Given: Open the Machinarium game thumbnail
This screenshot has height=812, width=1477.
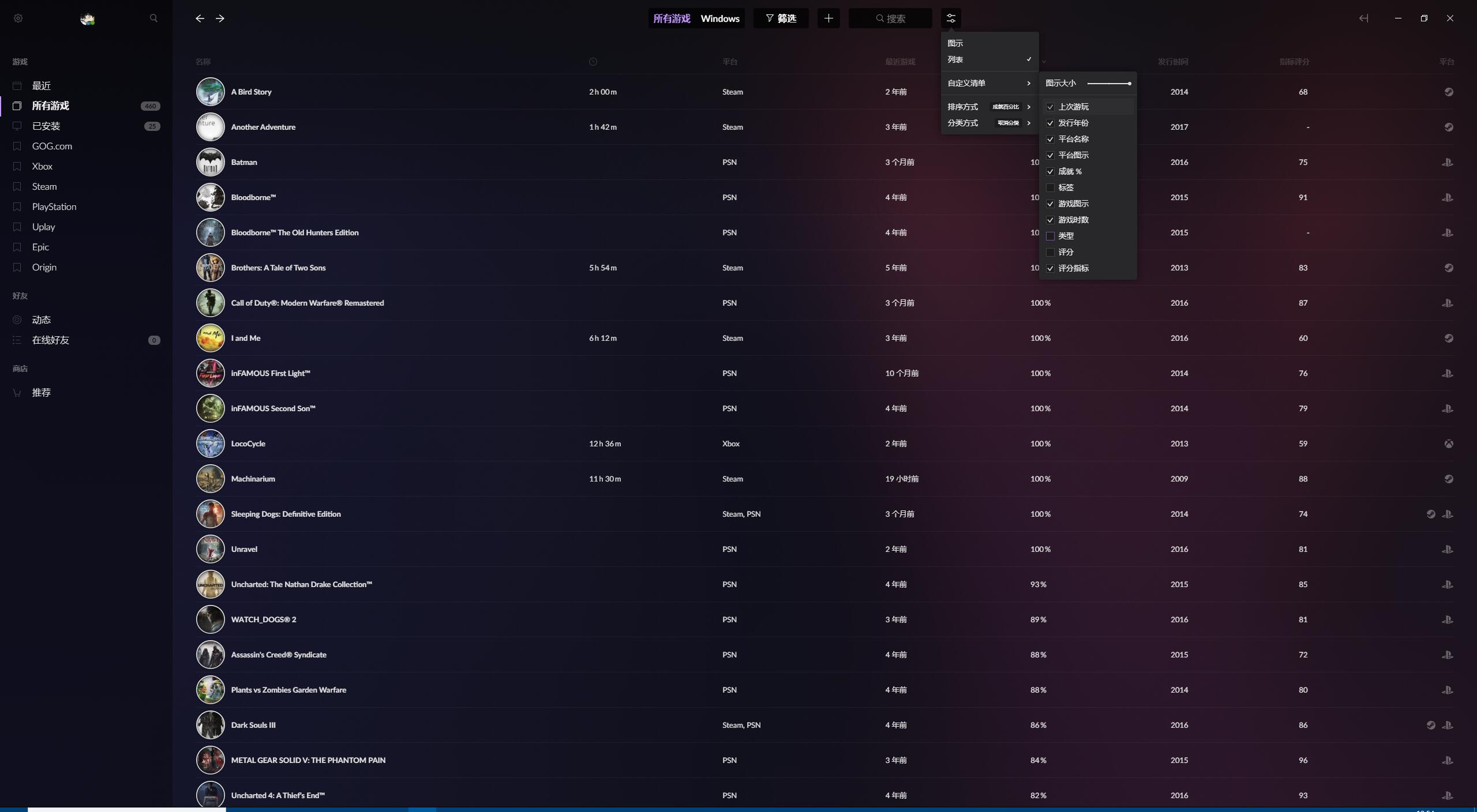Looking at the screenshot, I should click(210, 479).
